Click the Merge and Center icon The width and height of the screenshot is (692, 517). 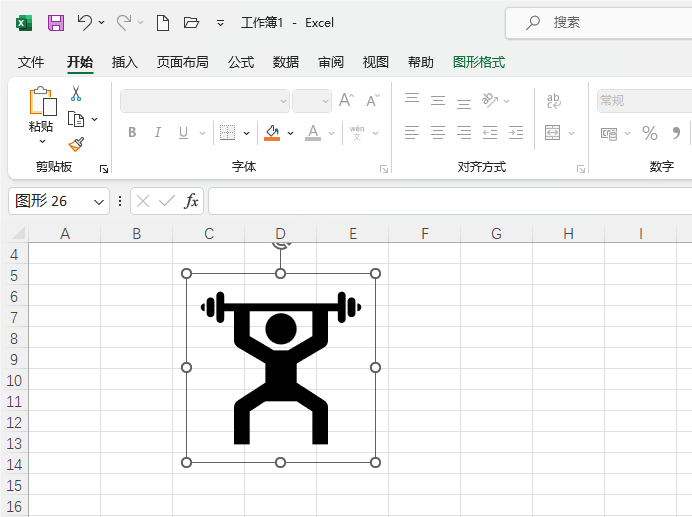[x=553, y=132]
